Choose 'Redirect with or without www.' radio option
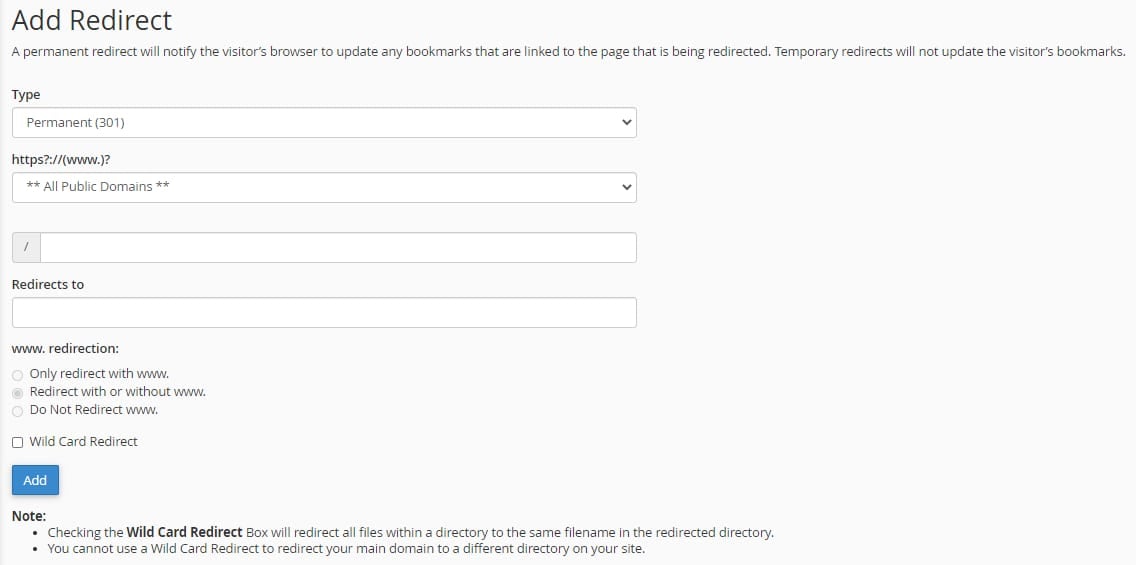 tap(18, 392)
